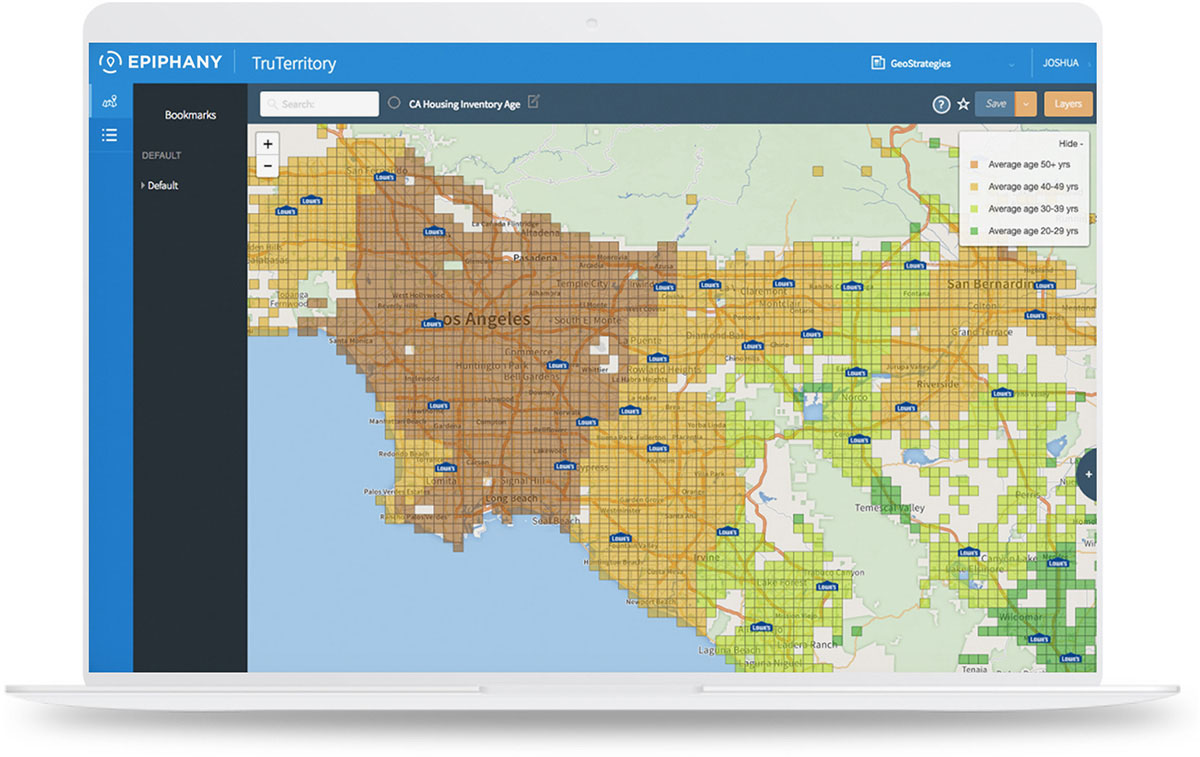The image size is (1200, 757).
Task: Click the edit icon beside CA Housing Inventory Age
Action: (534, 102)
